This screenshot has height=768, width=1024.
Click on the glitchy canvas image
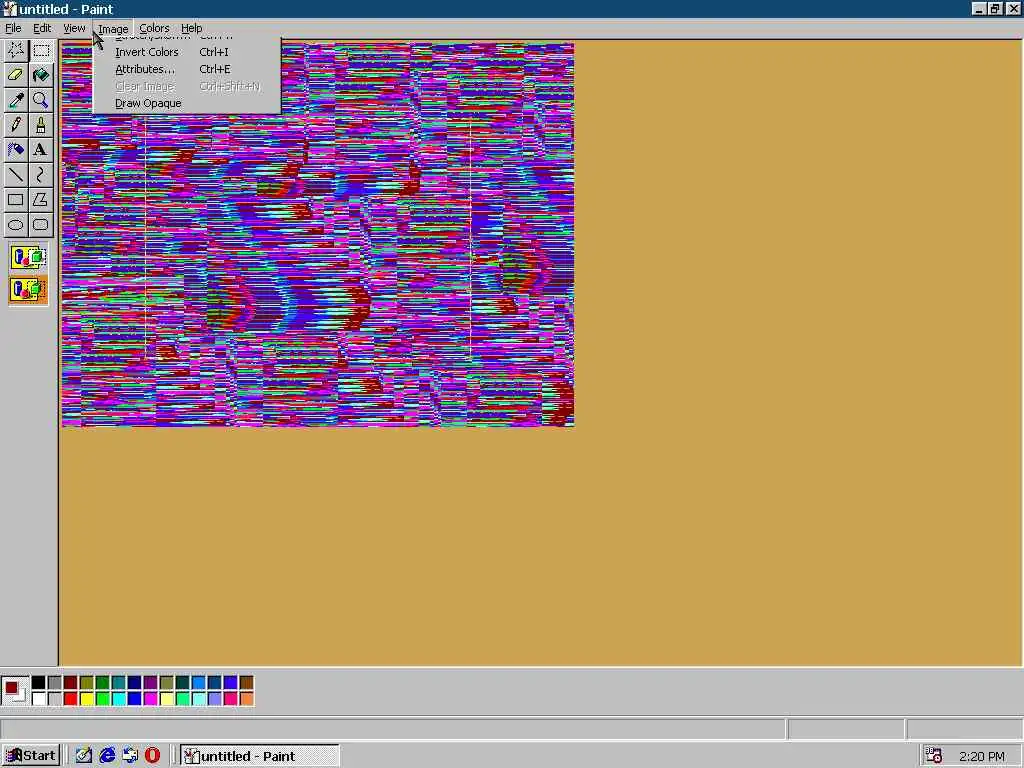(317, 234)
